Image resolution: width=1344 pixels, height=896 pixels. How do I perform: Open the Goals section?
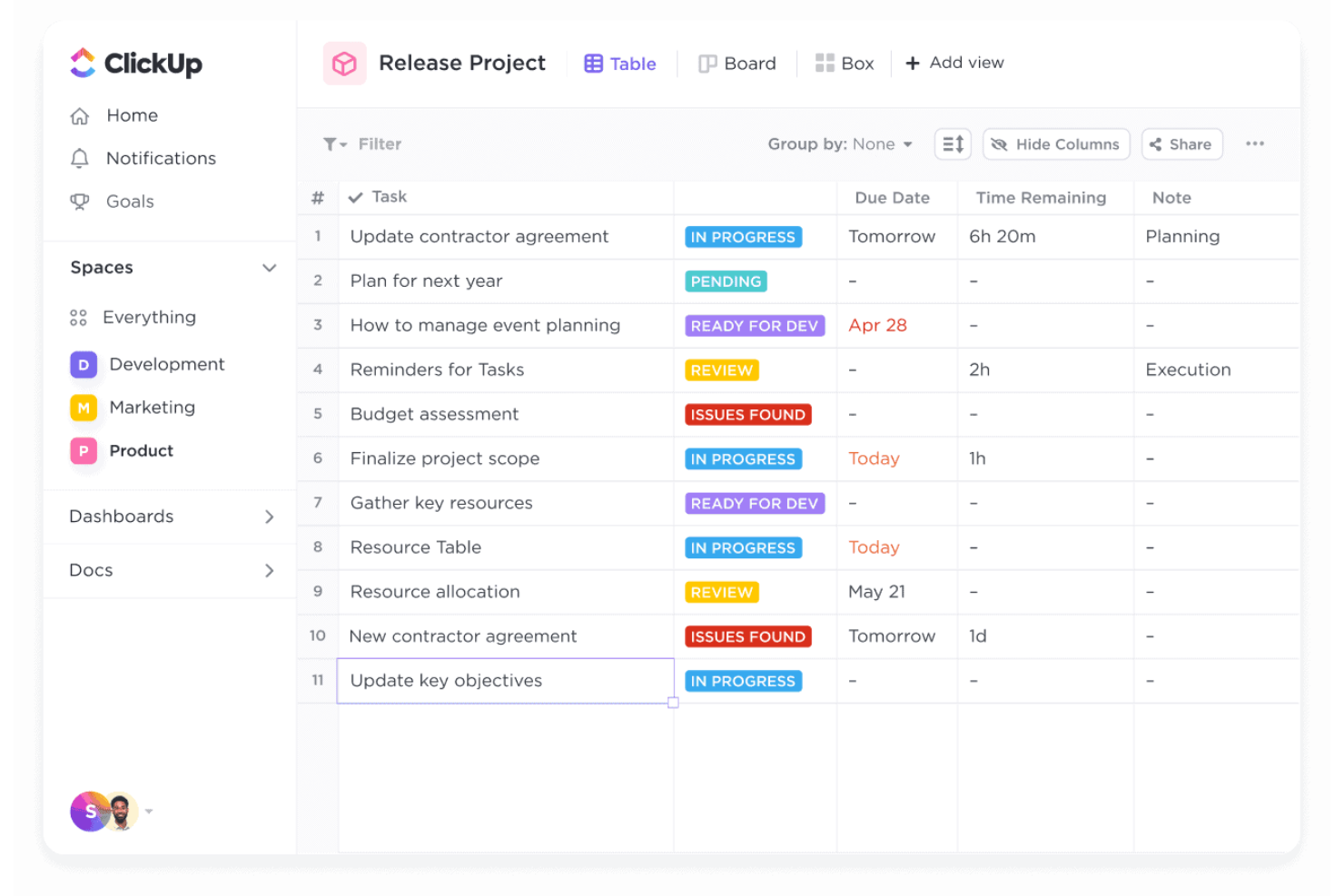[130, 201]
